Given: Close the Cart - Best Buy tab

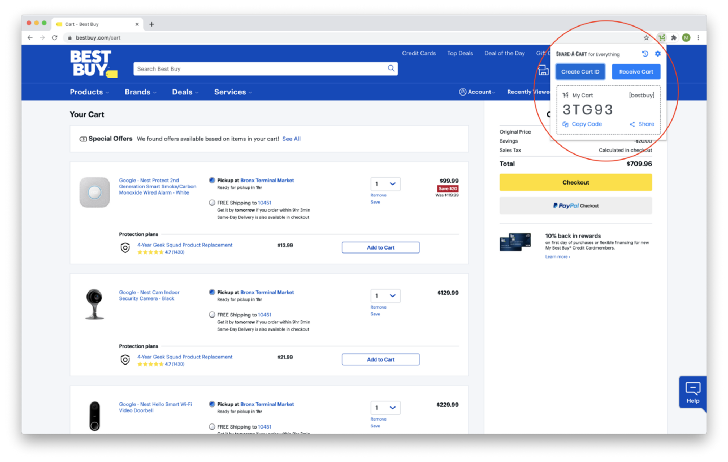Looking at the screenshot, I should coord(137,24).
